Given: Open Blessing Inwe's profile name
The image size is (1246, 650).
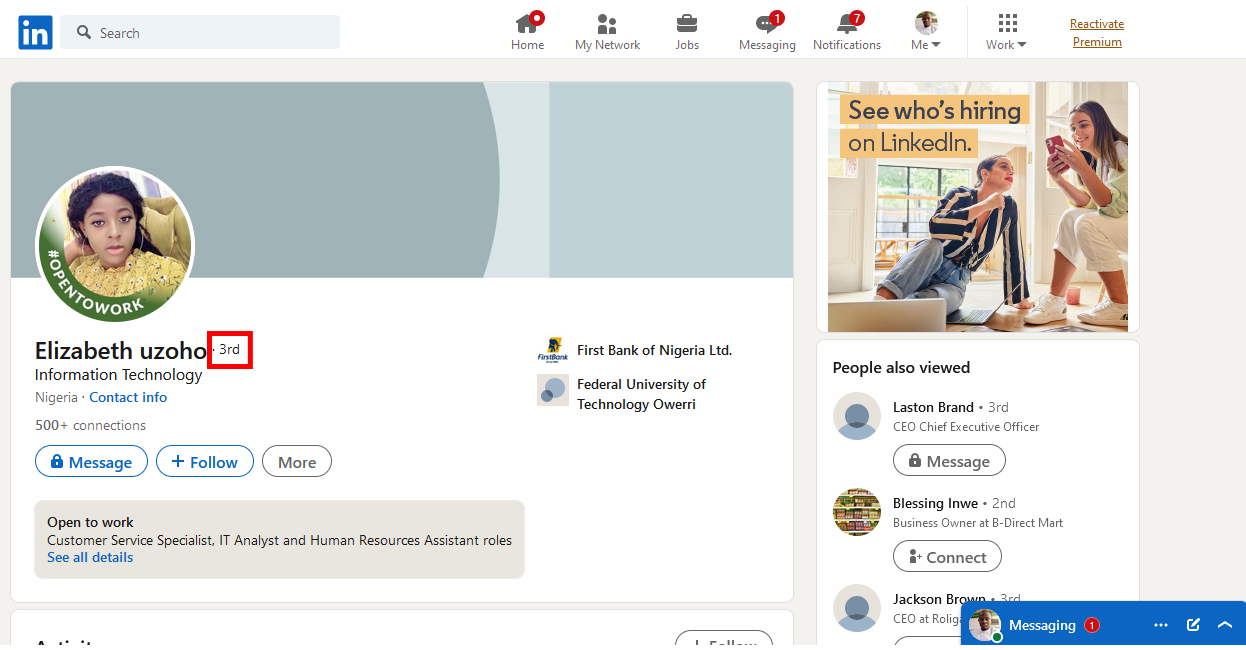Looking at the screenshot, I should (x=935, y=503).
